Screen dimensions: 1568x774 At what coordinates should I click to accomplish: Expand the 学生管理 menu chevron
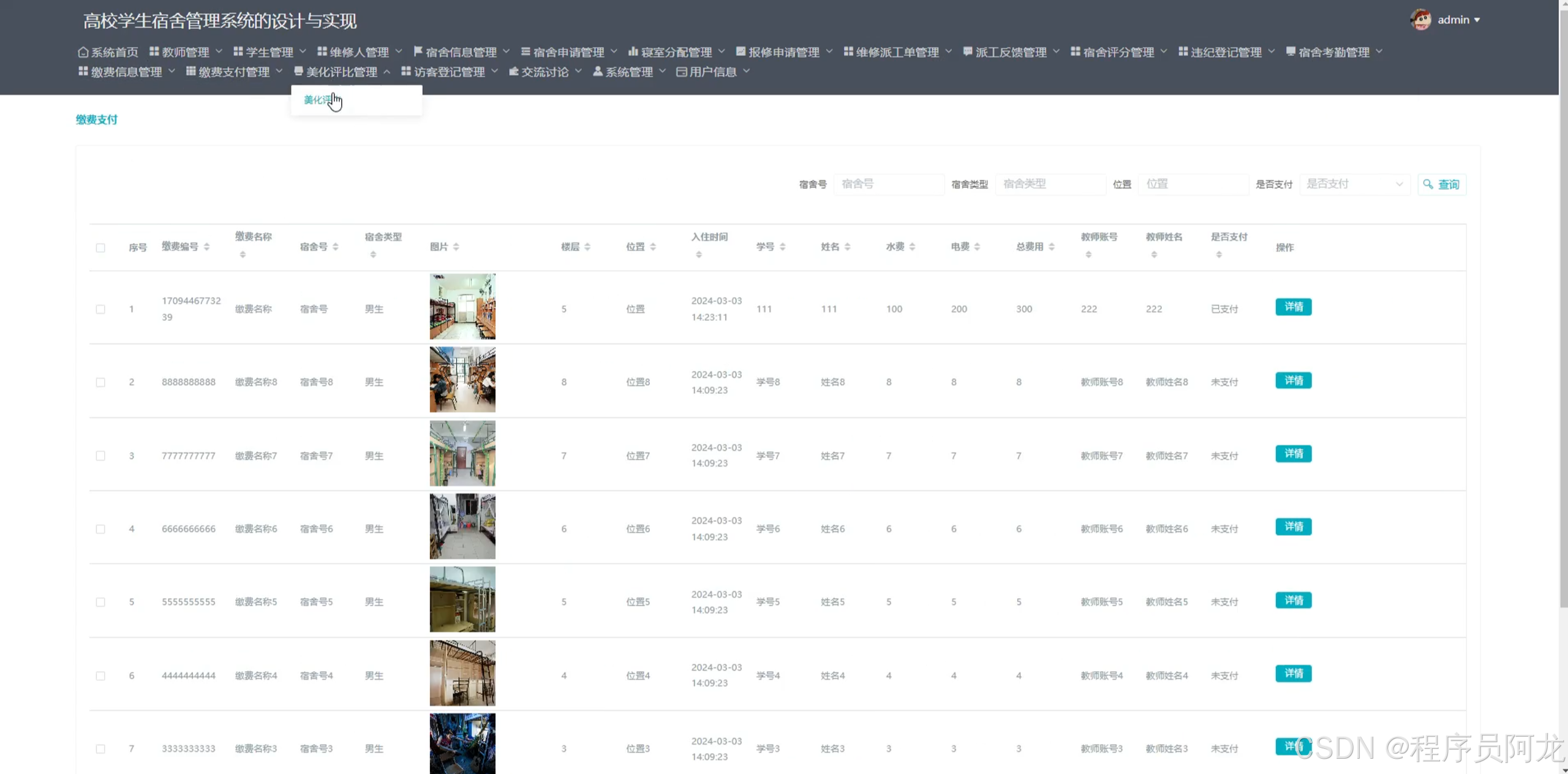click(x=303, y=51)
